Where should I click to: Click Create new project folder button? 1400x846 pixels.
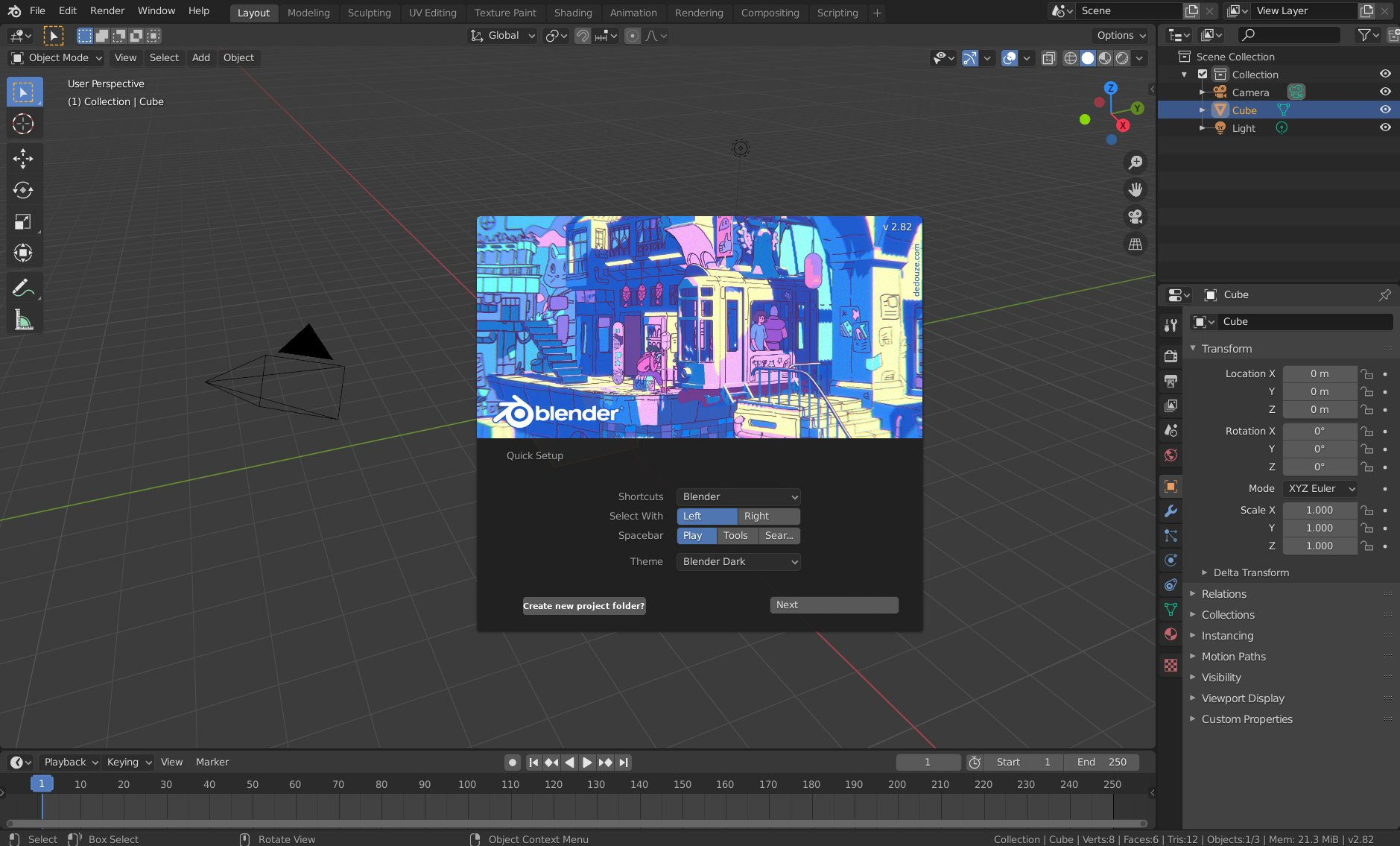[x=583, y=606]
